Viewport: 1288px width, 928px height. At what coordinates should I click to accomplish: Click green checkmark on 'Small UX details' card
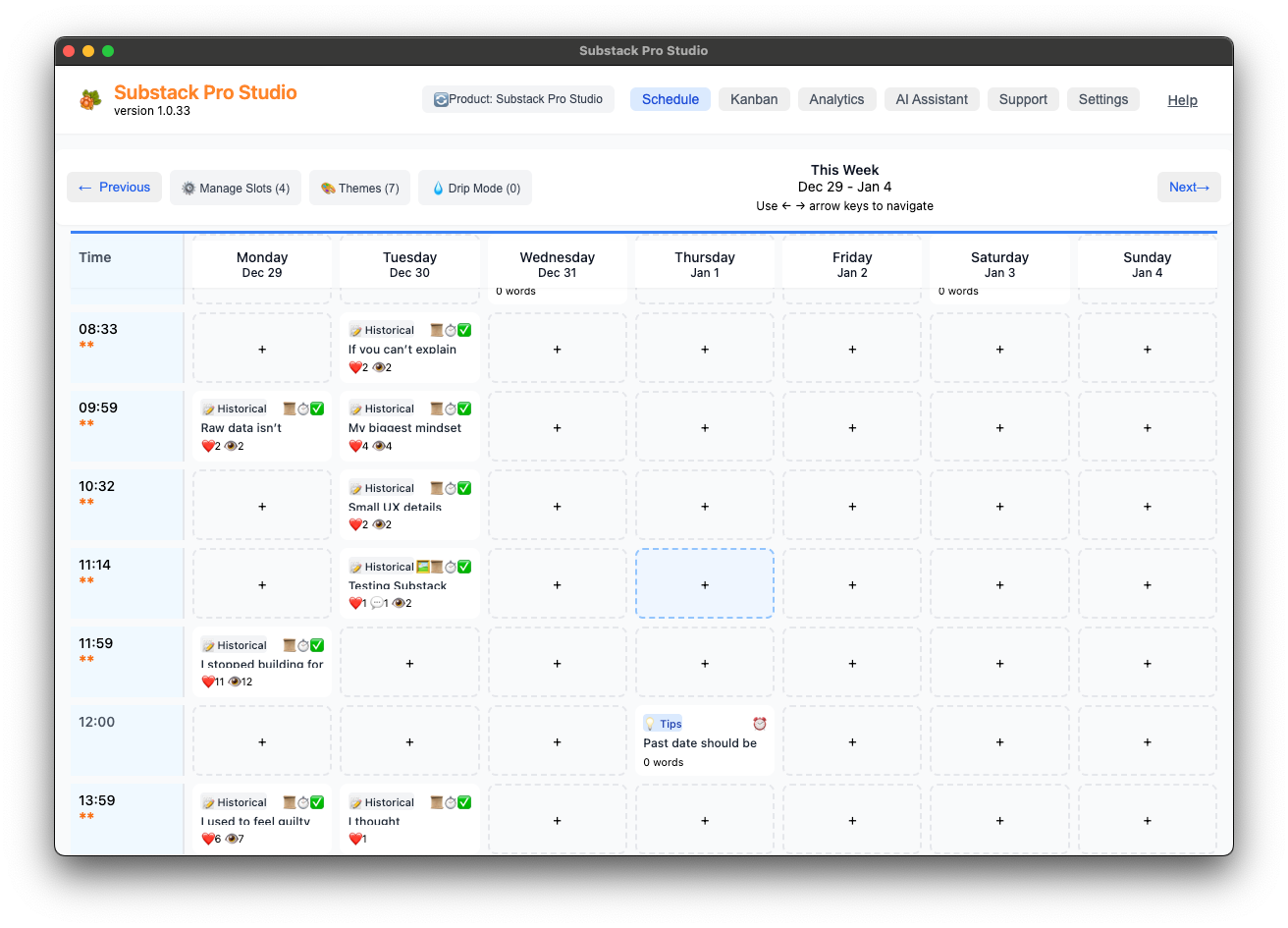pos(464,488)
